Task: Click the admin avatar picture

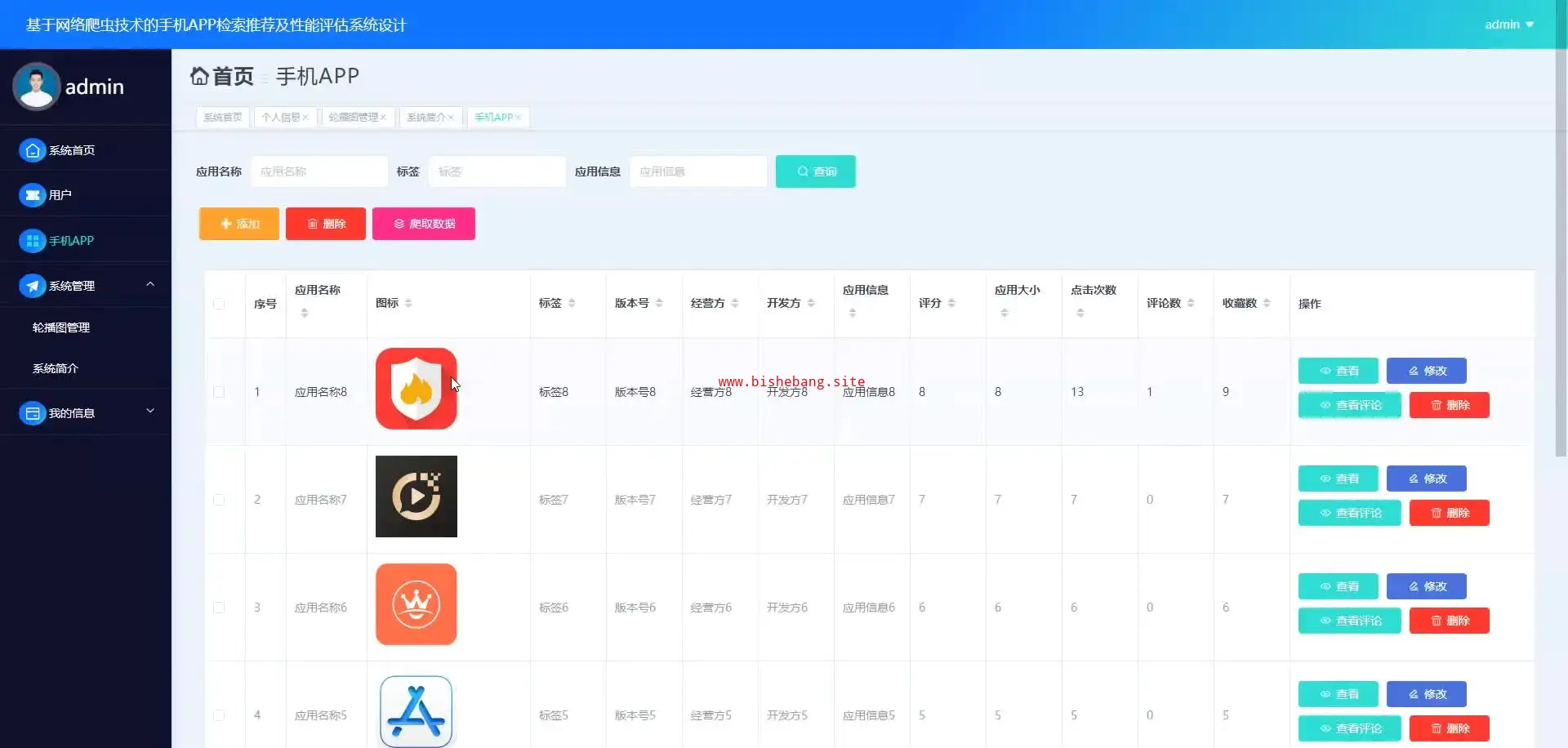Action: click(x=36, y=86)
